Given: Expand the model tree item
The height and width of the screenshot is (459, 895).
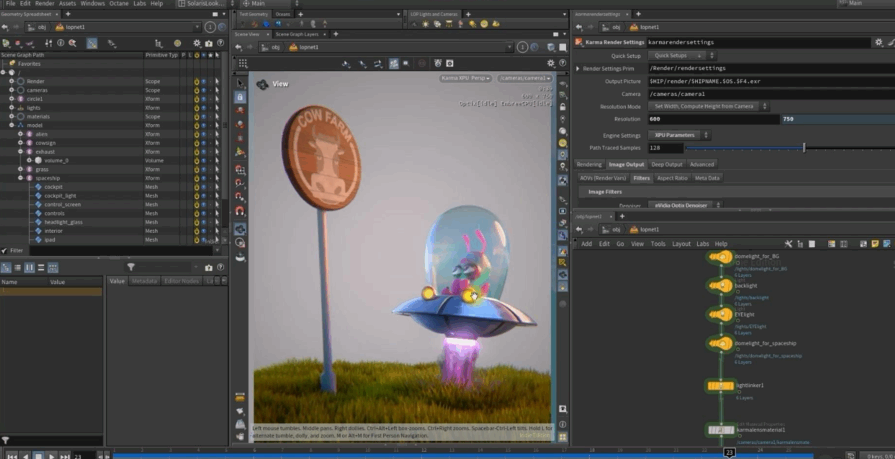Looking at the screenshot, I should (11, 125).
